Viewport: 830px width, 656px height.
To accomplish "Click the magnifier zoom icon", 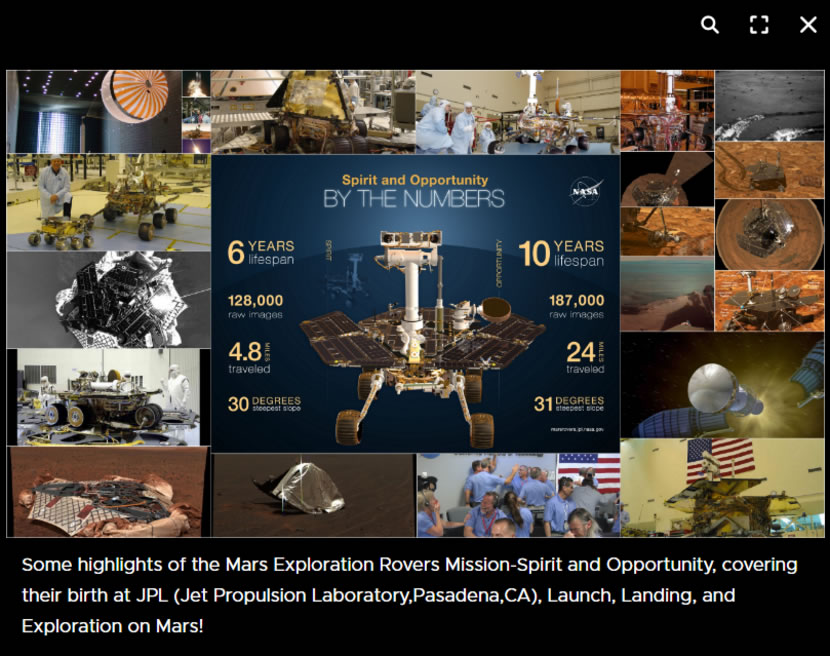I will [x=710, y=24].
